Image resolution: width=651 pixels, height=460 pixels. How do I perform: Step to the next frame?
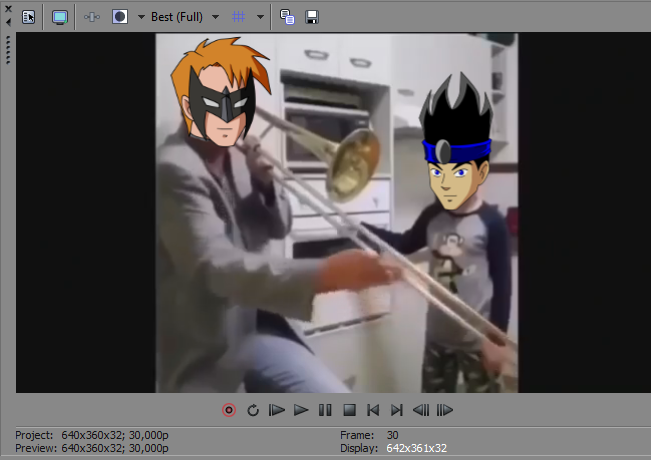pyautogui.click(x=445, y=410)
